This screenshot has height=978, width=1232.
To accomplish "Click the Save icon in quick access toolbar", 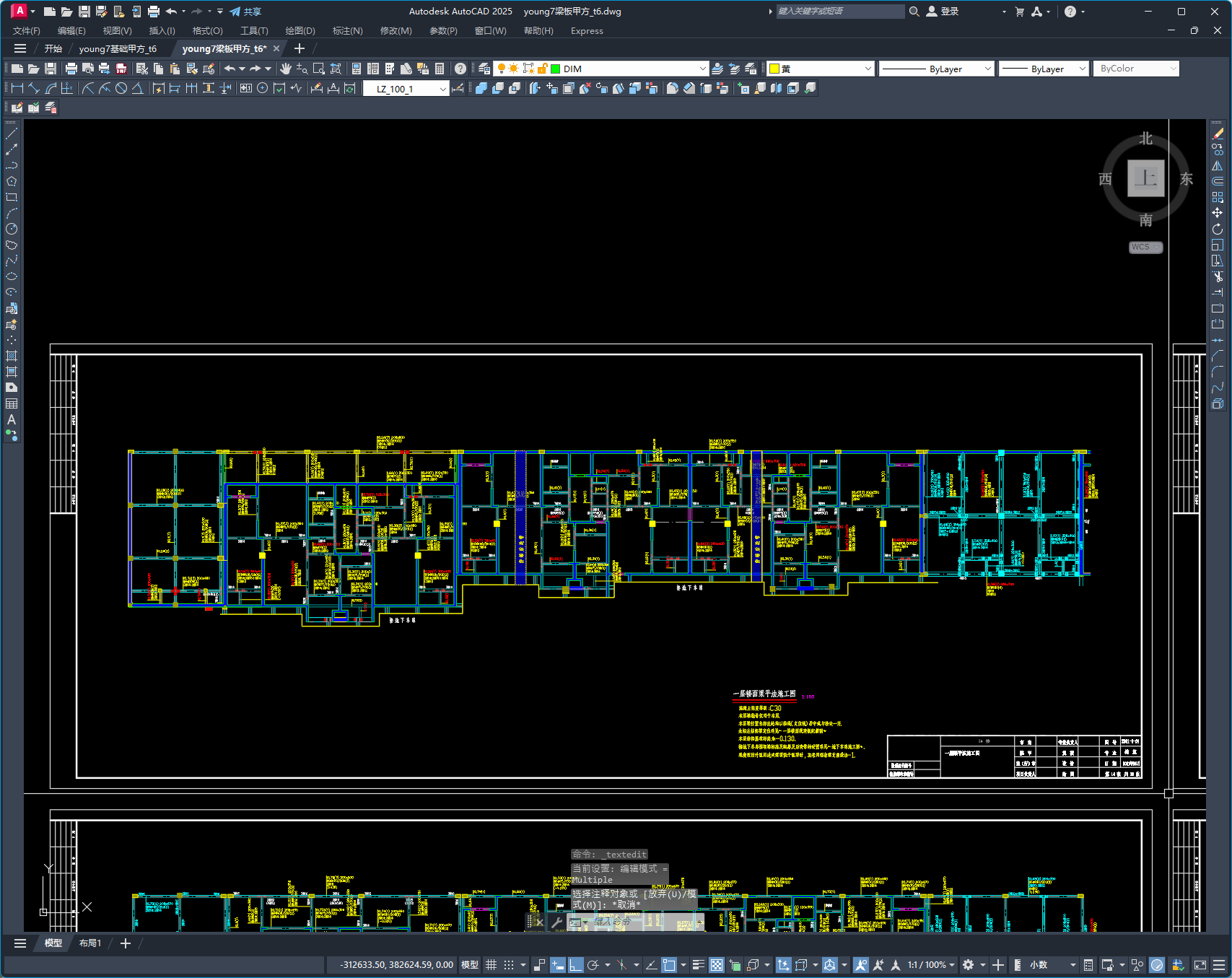I will tap(84, 12).
